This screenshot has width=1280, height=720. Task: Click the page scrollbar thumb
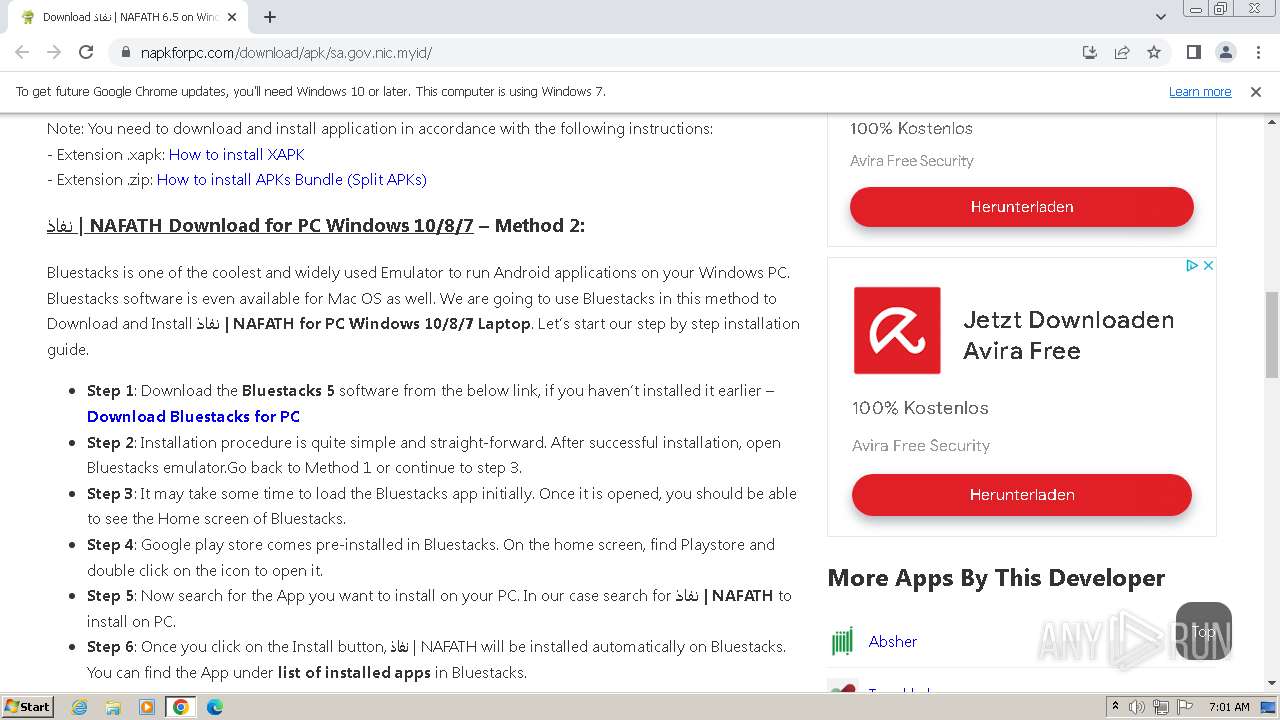coord(1272,337)
